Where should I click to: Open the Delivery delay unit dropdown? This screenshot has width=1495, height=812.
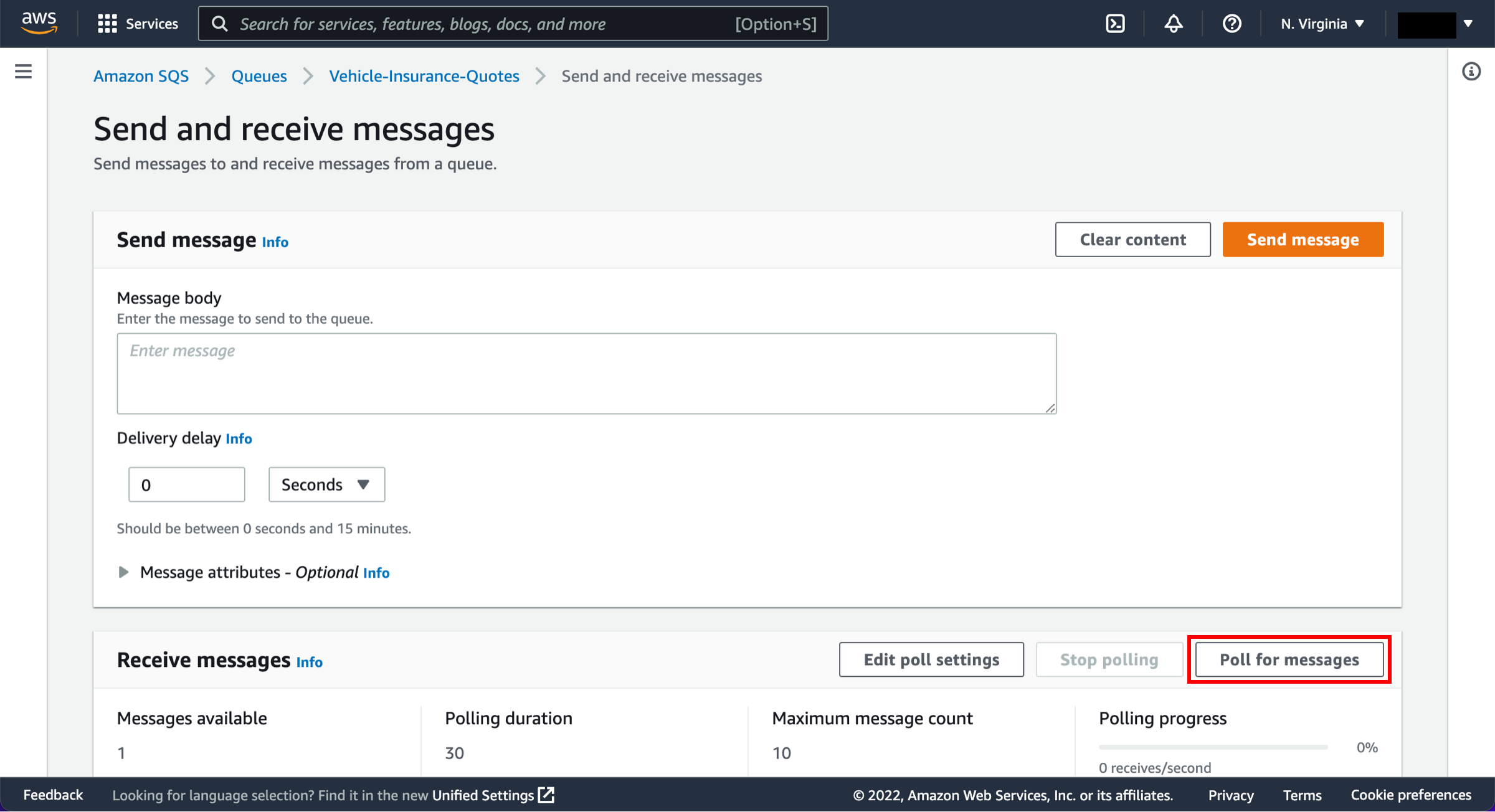[325, 484]
